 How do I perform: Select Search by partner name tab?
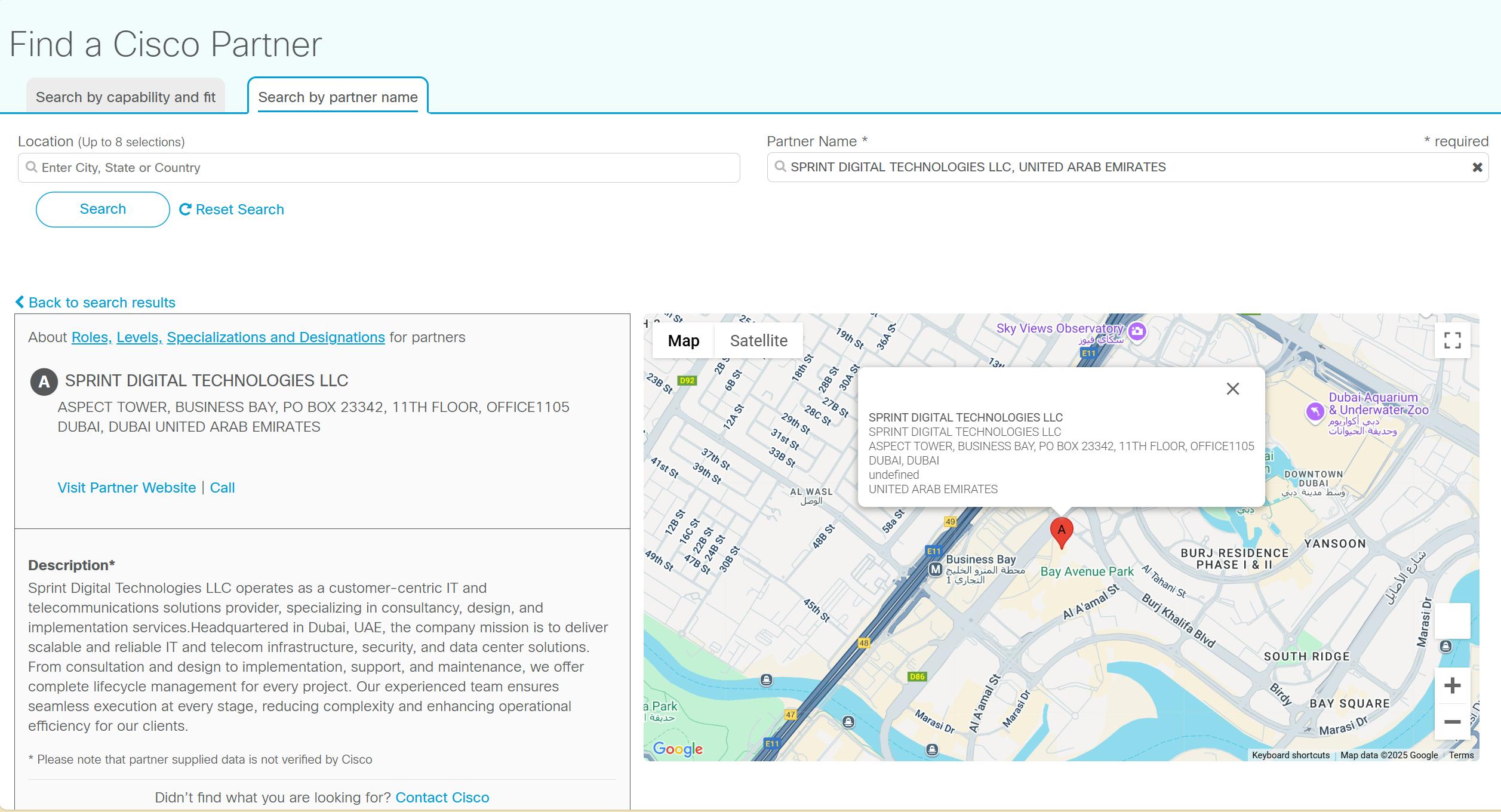[338, 97]
